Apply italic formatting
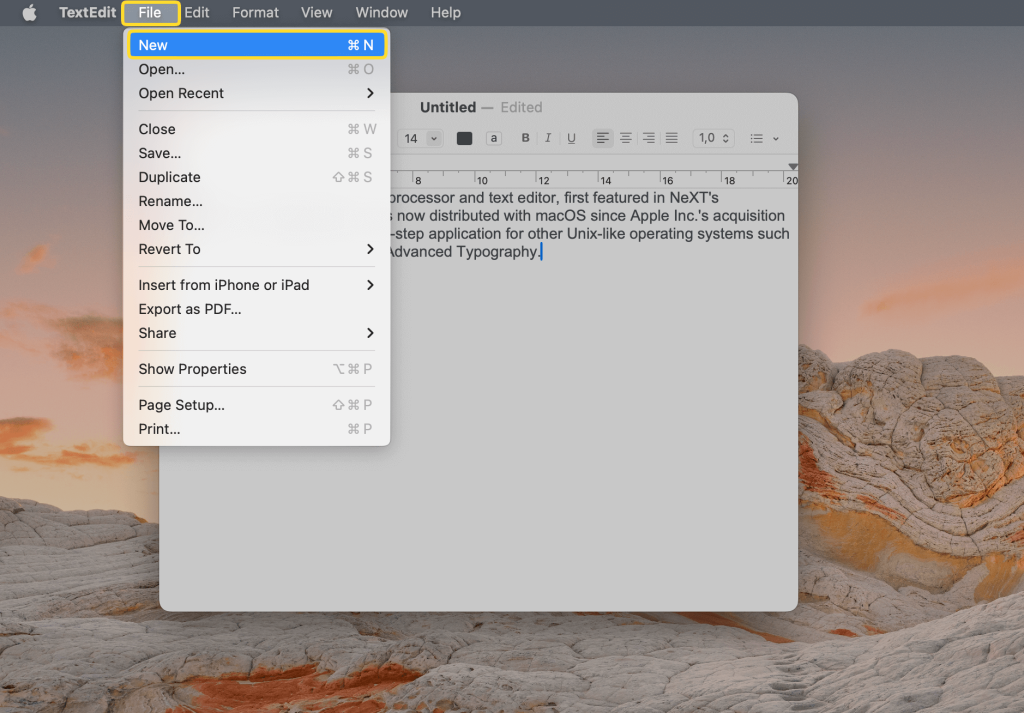The width and height of the screenshot is (1024, 713). (x=548, y=138)
